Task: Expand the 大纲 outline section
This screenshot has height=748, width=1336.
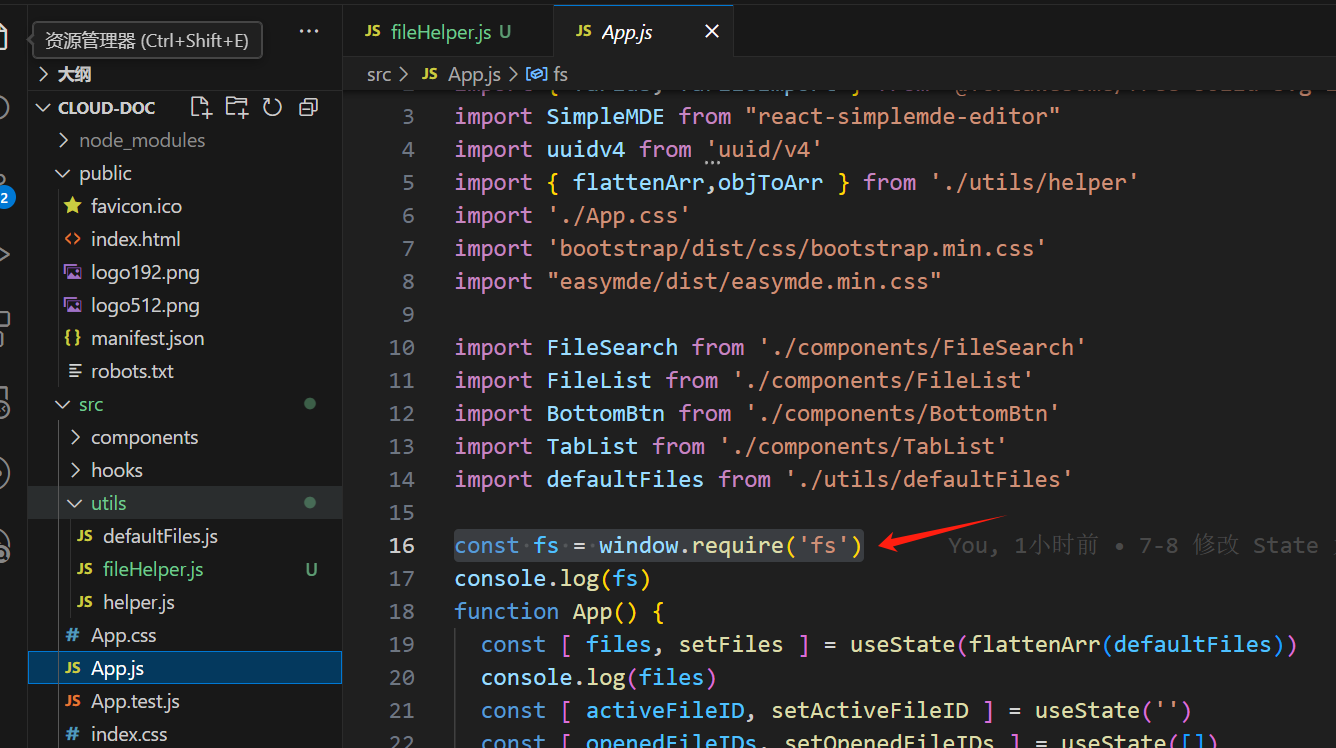Action: [185, 74]
